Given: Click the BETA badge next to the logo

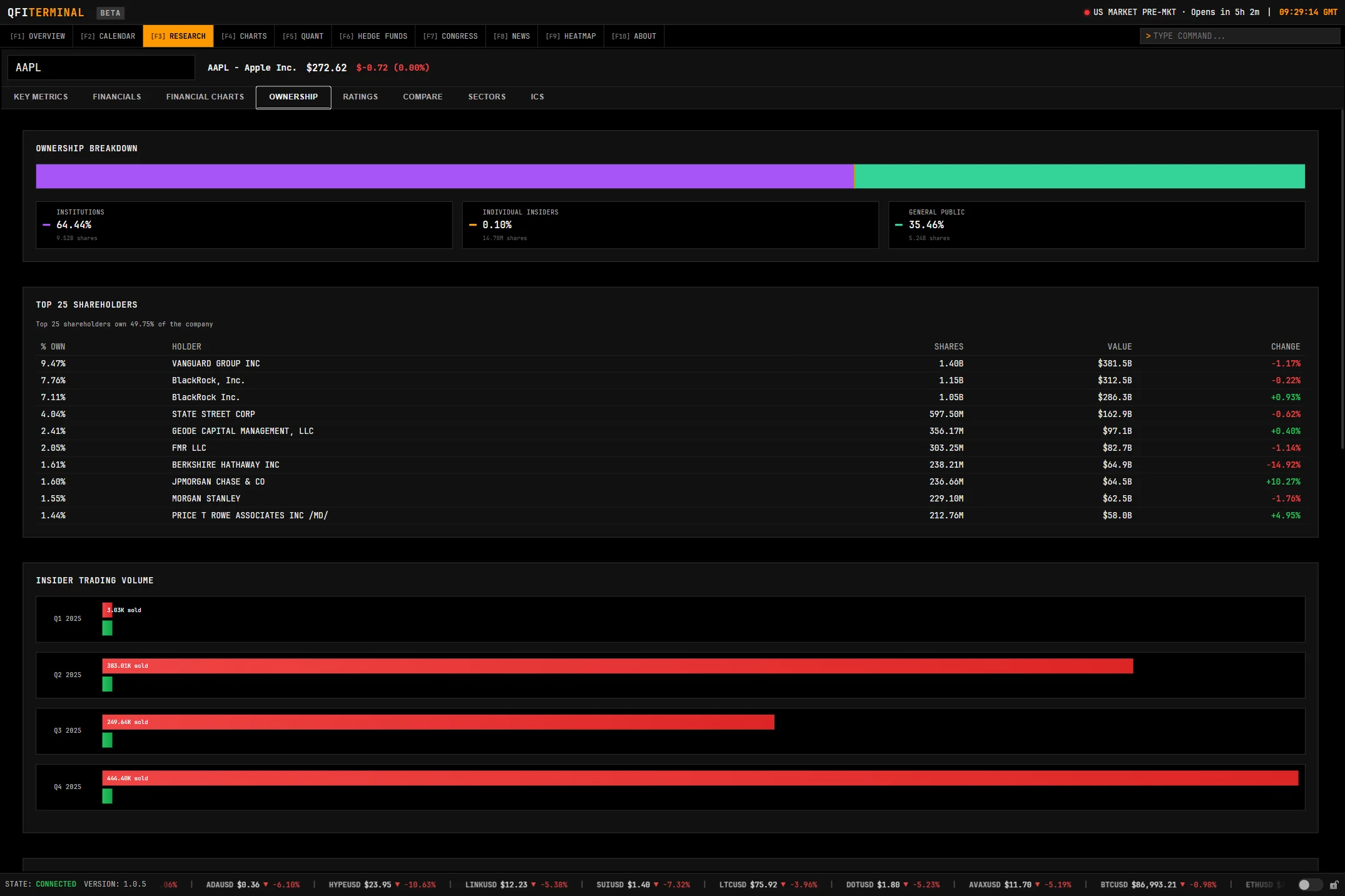Looking at the screenshot, I should click(110, 13).
